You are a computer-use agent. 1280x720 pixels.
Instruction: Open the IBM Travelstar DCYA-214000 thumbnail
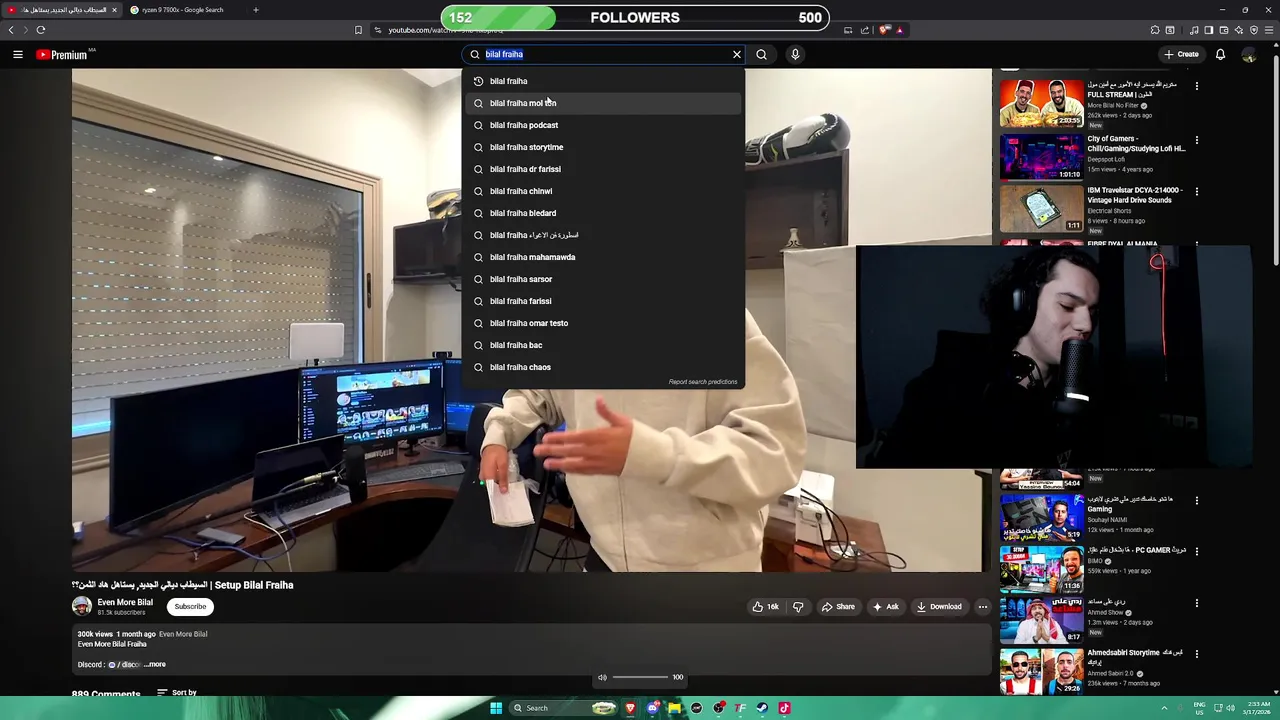[x=1041, y=208]
